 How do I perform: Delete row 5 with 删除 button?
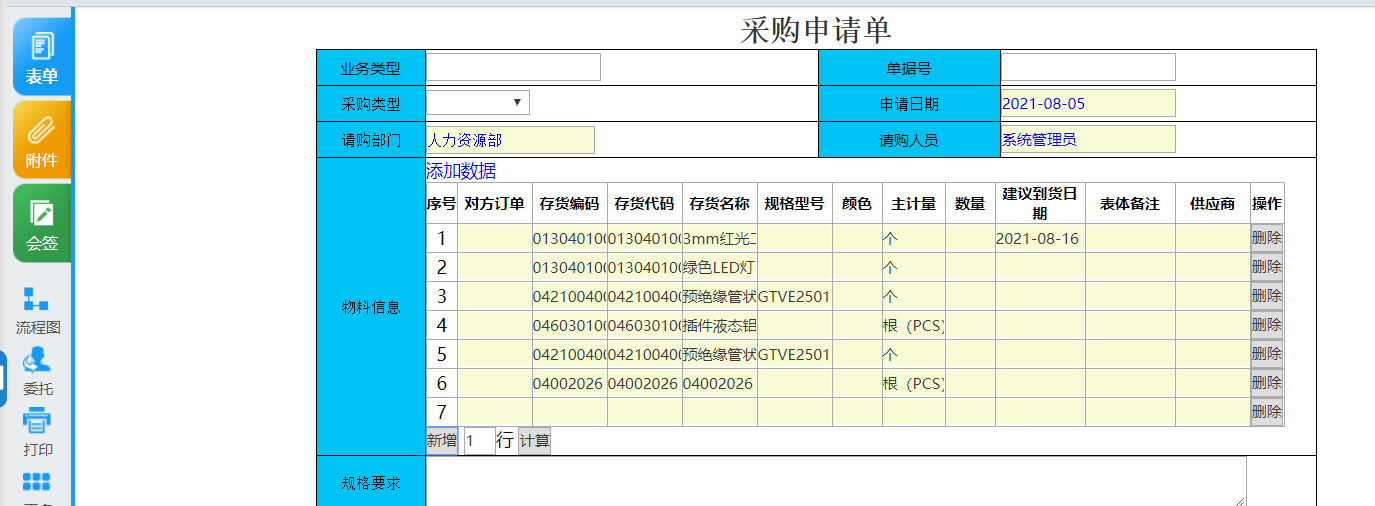(x=1267, y=354)
